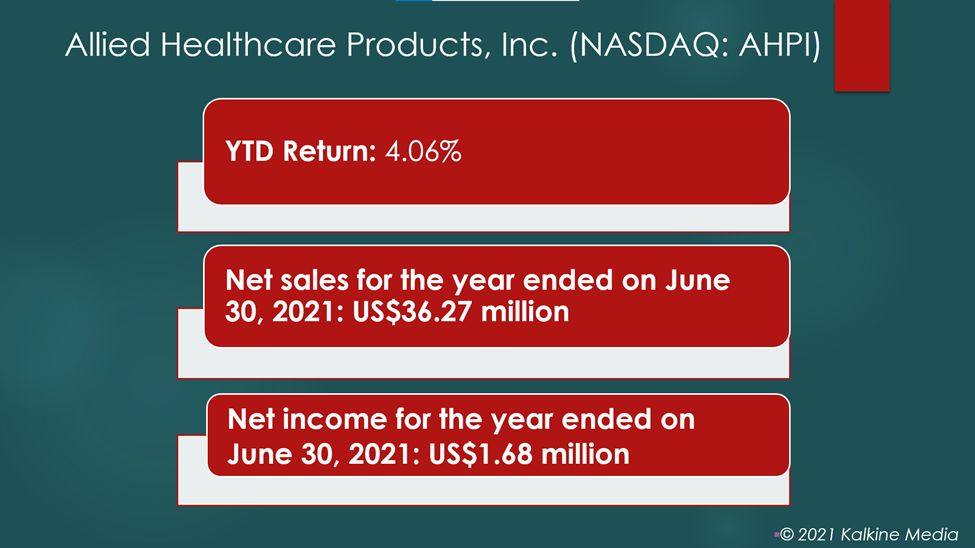The width and height of the screenshot is (975, 548).
Task: Select the 4.06% return value
Action: tap(423, 151)
